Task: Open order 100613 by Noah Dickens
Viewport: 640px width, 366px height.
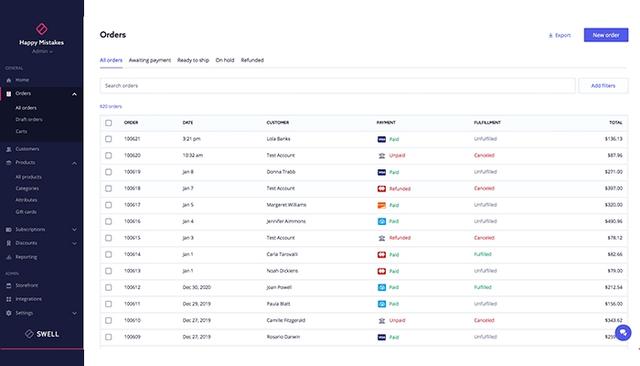Action: pos(364,271)
